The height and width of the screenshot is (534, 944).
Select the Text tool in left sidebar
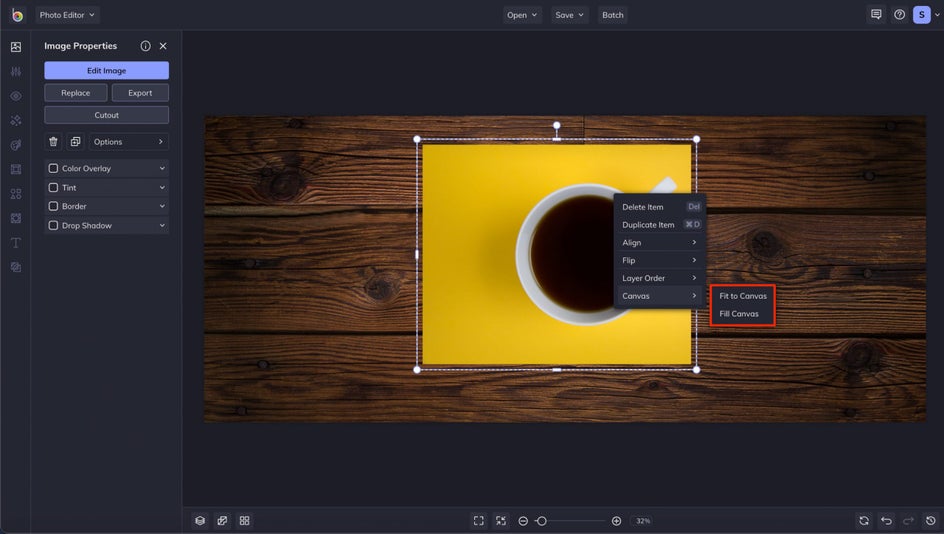click(x=16, y=243)
